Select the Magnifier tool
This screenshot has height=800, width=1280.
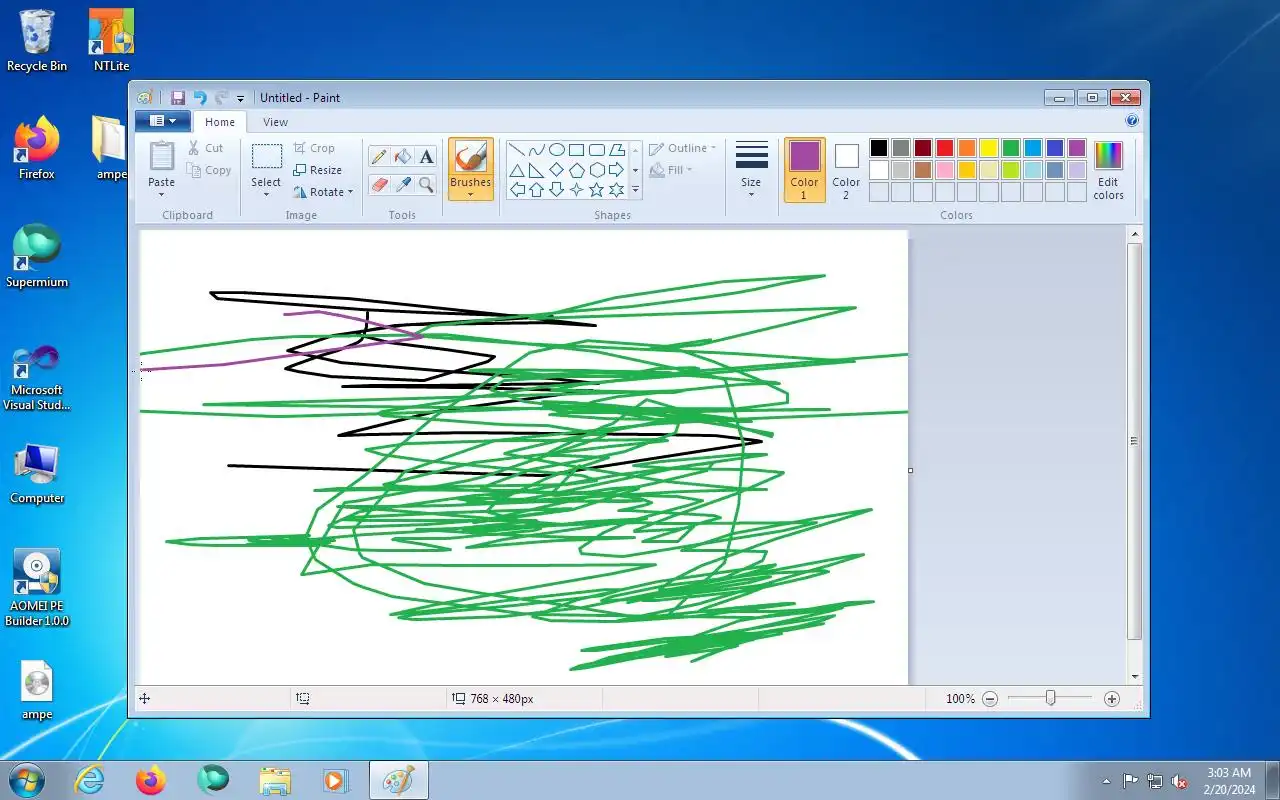coord(427,184)
